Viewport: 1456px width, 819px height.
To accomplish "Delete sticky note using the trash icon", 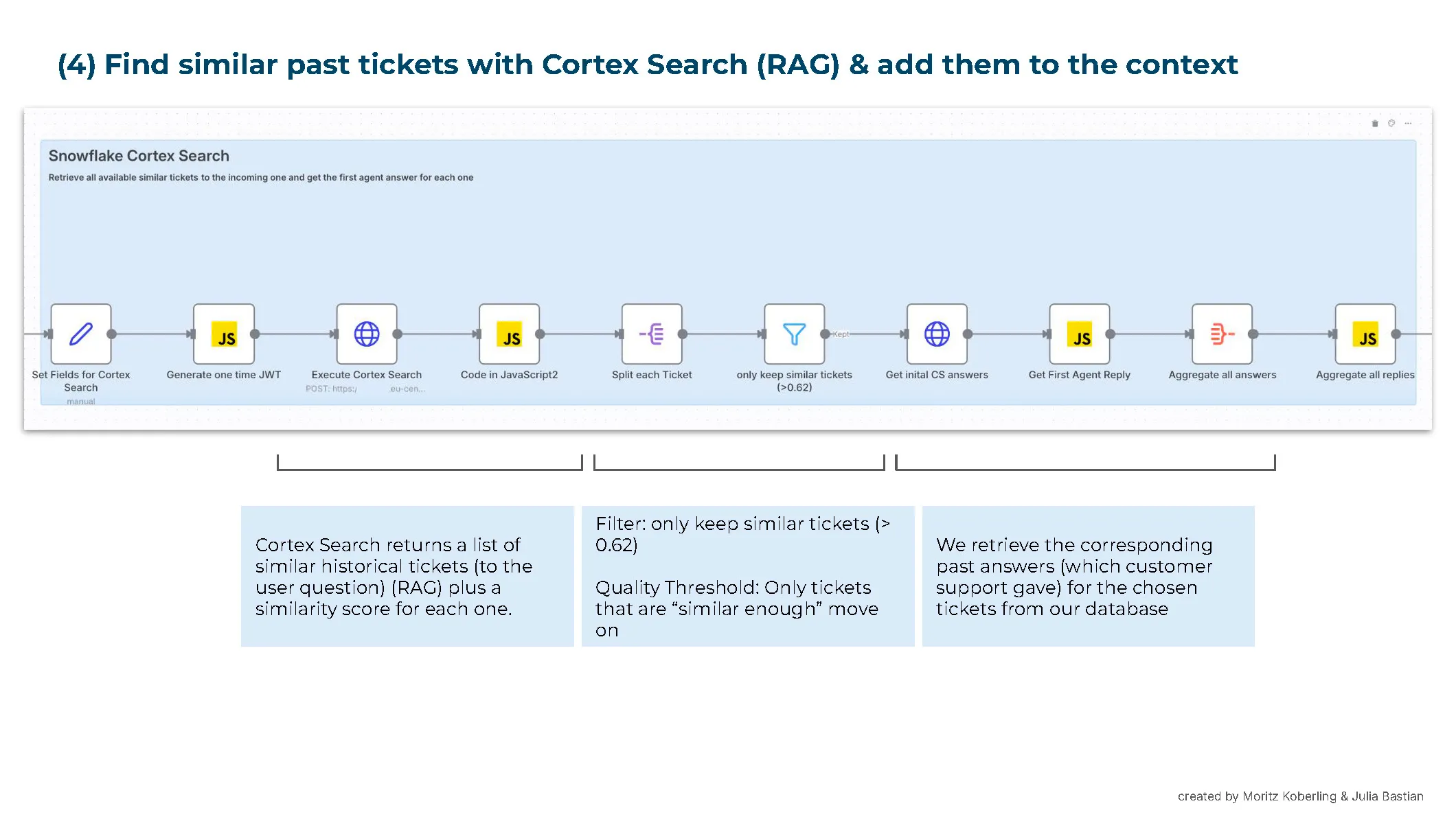I will tap(1374, 124).
